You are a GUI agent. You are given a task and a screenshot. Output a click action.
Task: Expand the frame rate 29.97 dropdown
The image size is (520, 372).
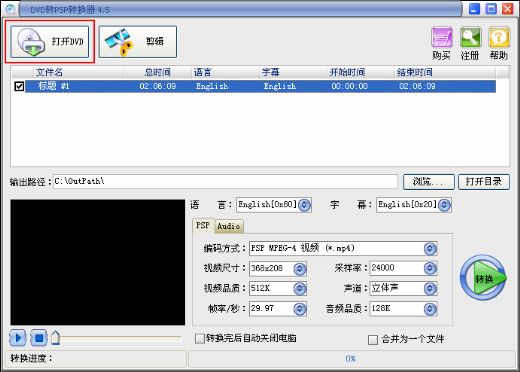[300, 309]
